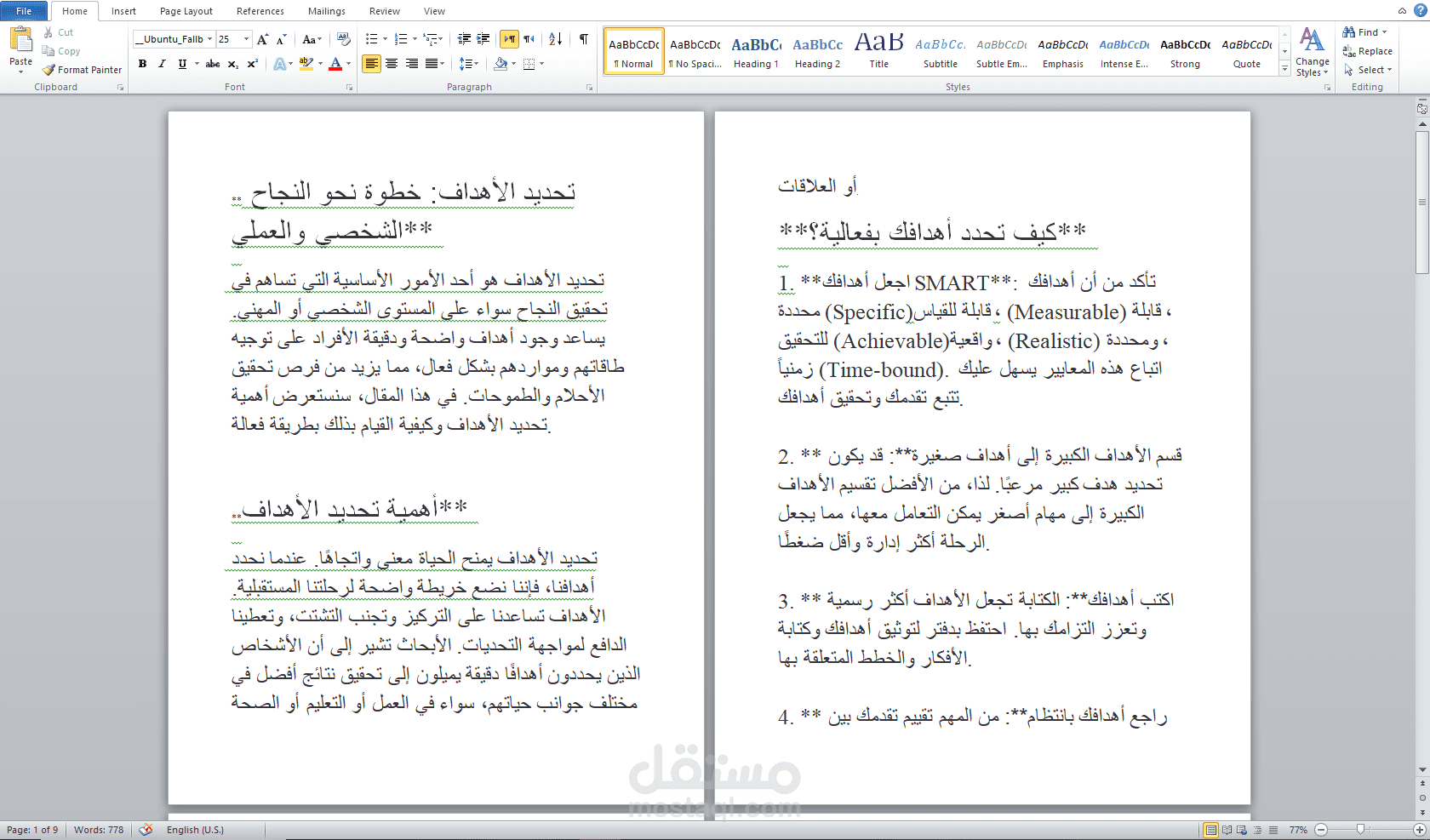This screenshot has height=840, width=1430.
Task: Toggle underline formatting
Action: 182,64
